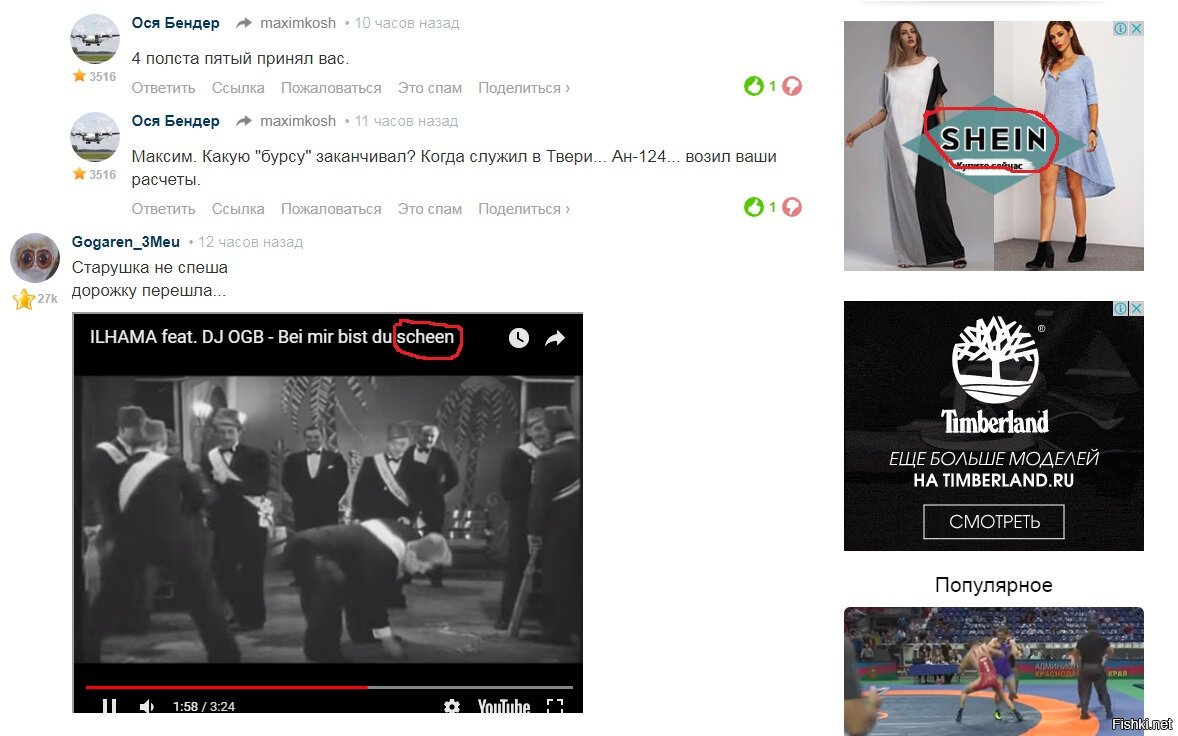
Task: Click '10 часов назад' timestamp
Action: click(x=406, y=23)
